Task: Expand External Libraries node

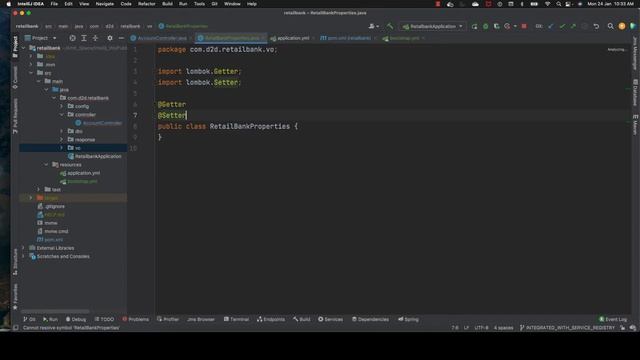Action: tap(23, 248)
